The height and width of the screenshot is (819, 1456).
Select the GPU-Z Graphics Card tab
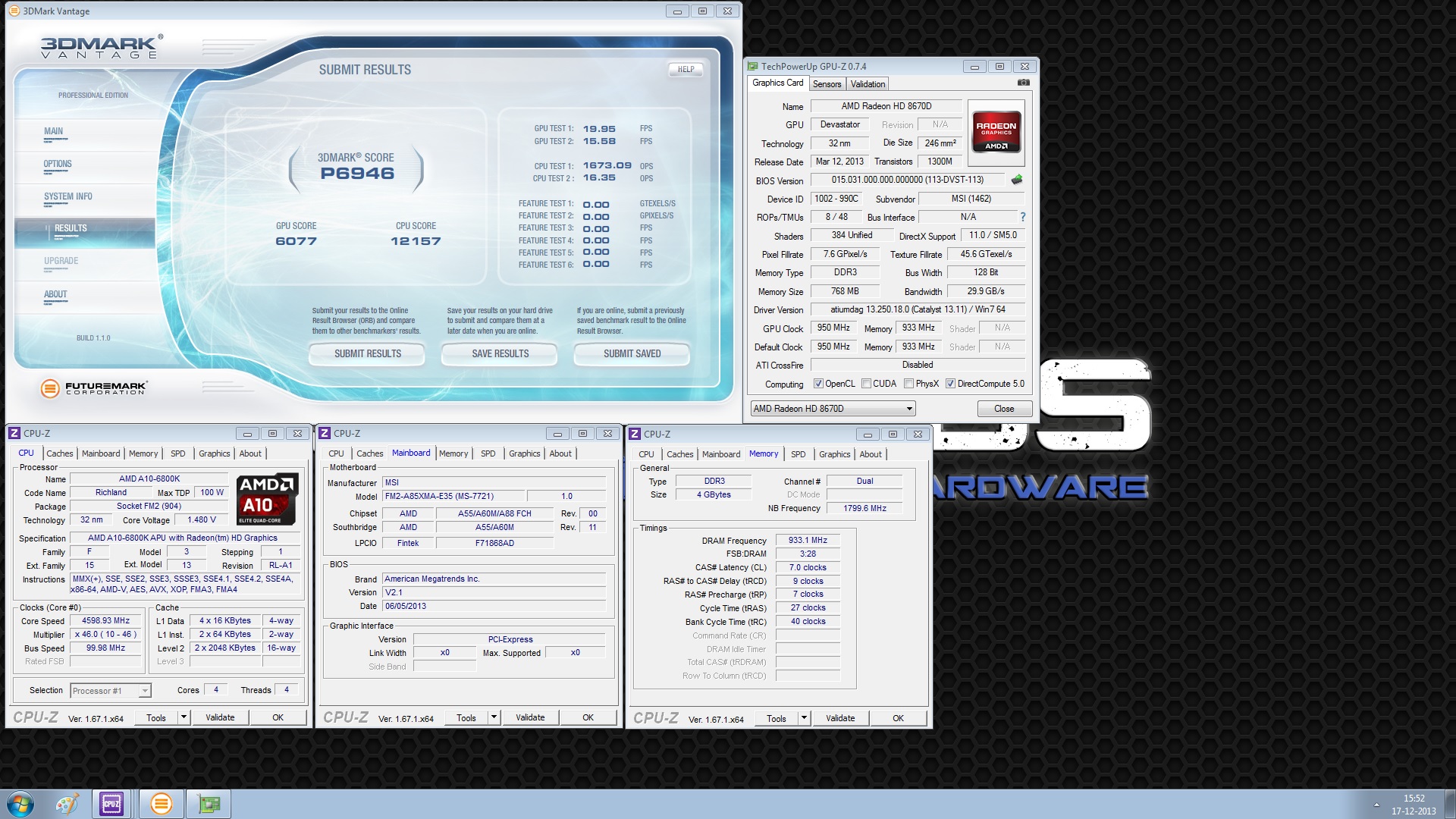coord(777,83)
